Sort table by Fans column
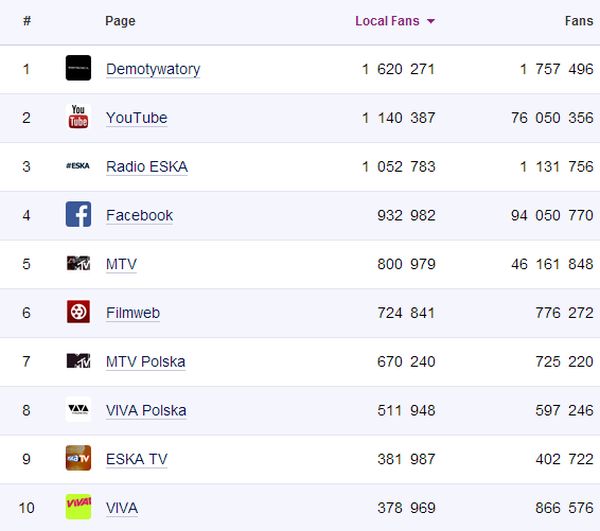This screenshot has width=600, height=531. (578, 21)
